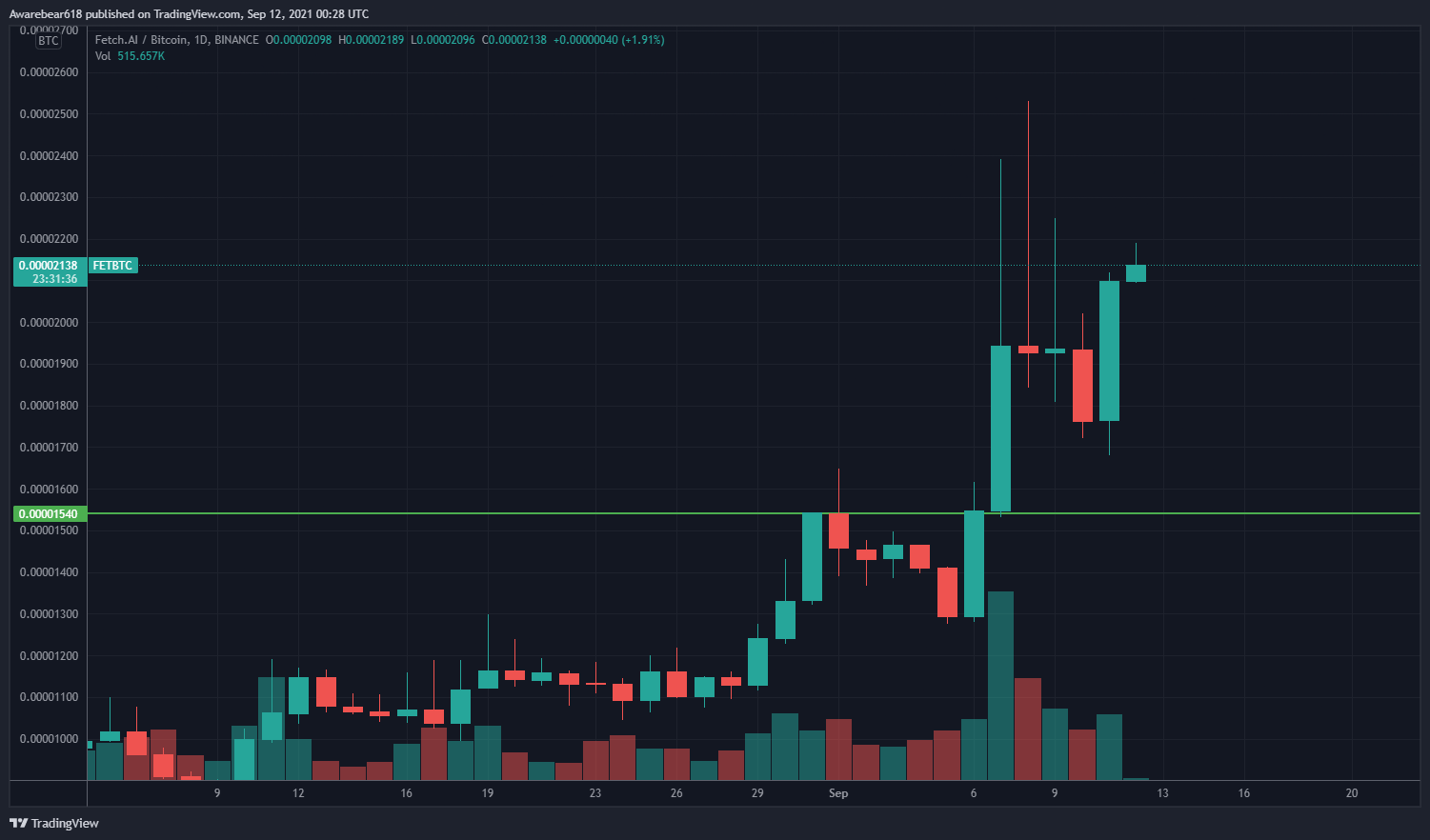1430x840 pixels.
Task: Select the tallest volume bar
Action: coord(1000,686)
